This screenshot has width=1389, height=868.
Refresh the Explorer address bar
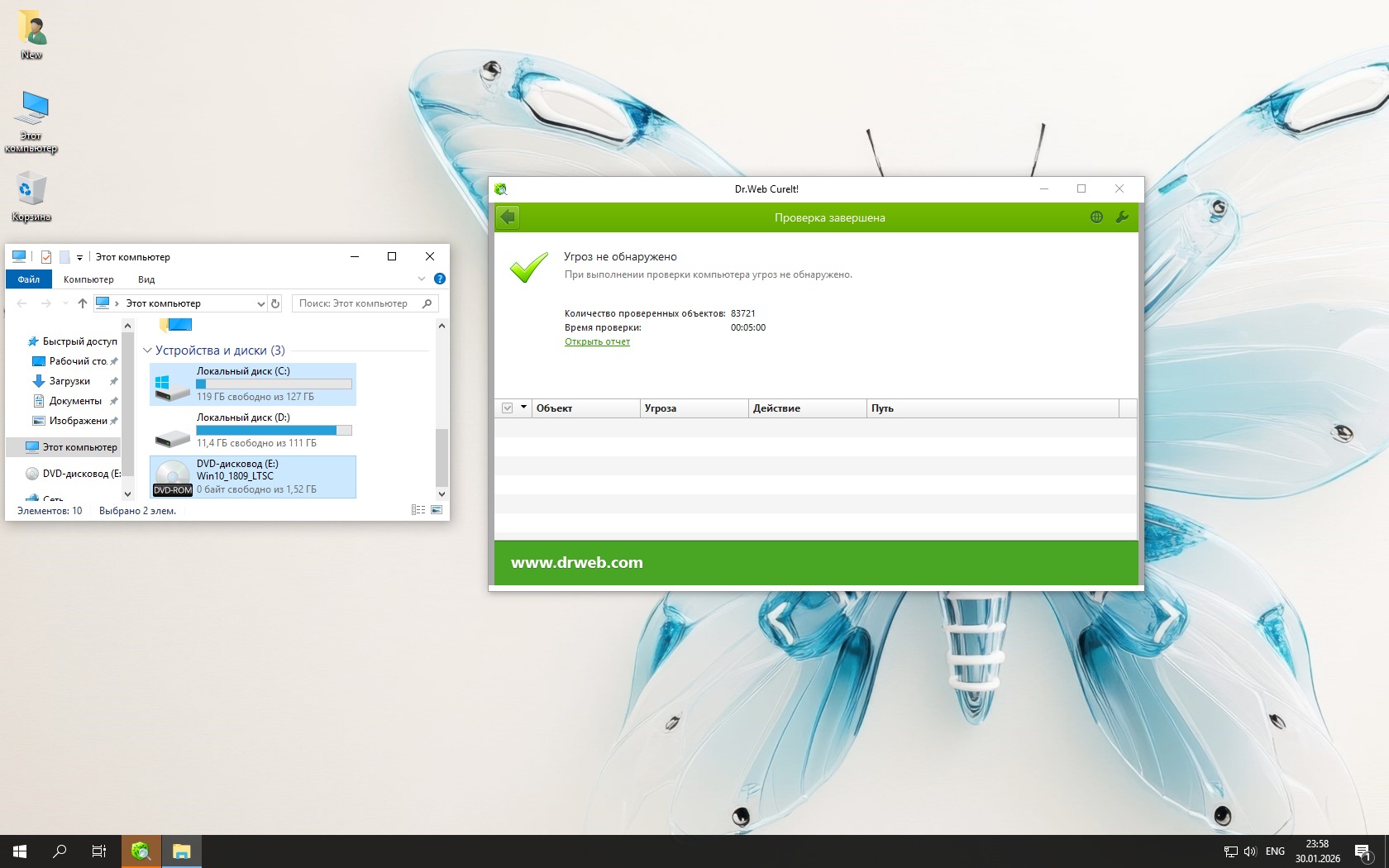pyautogui.click(x=275, y=303)
